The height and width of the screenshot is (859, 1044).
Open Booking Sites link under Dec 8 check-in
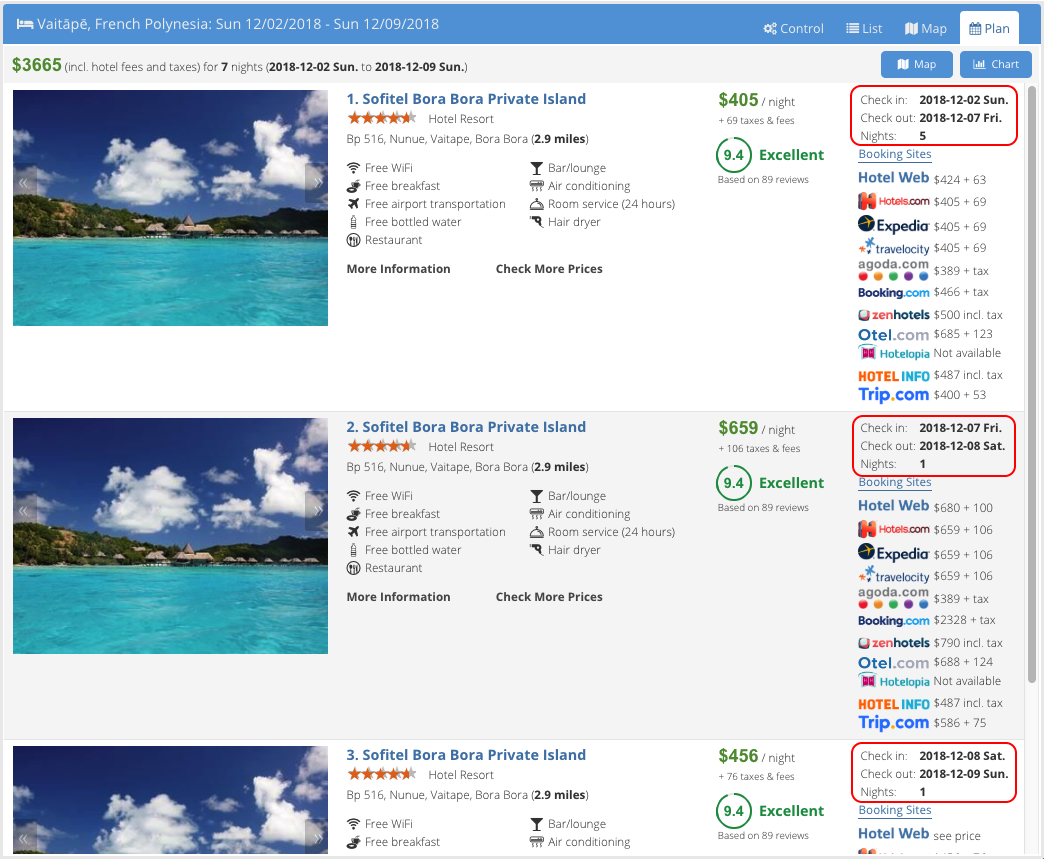[x=895, y=810]
